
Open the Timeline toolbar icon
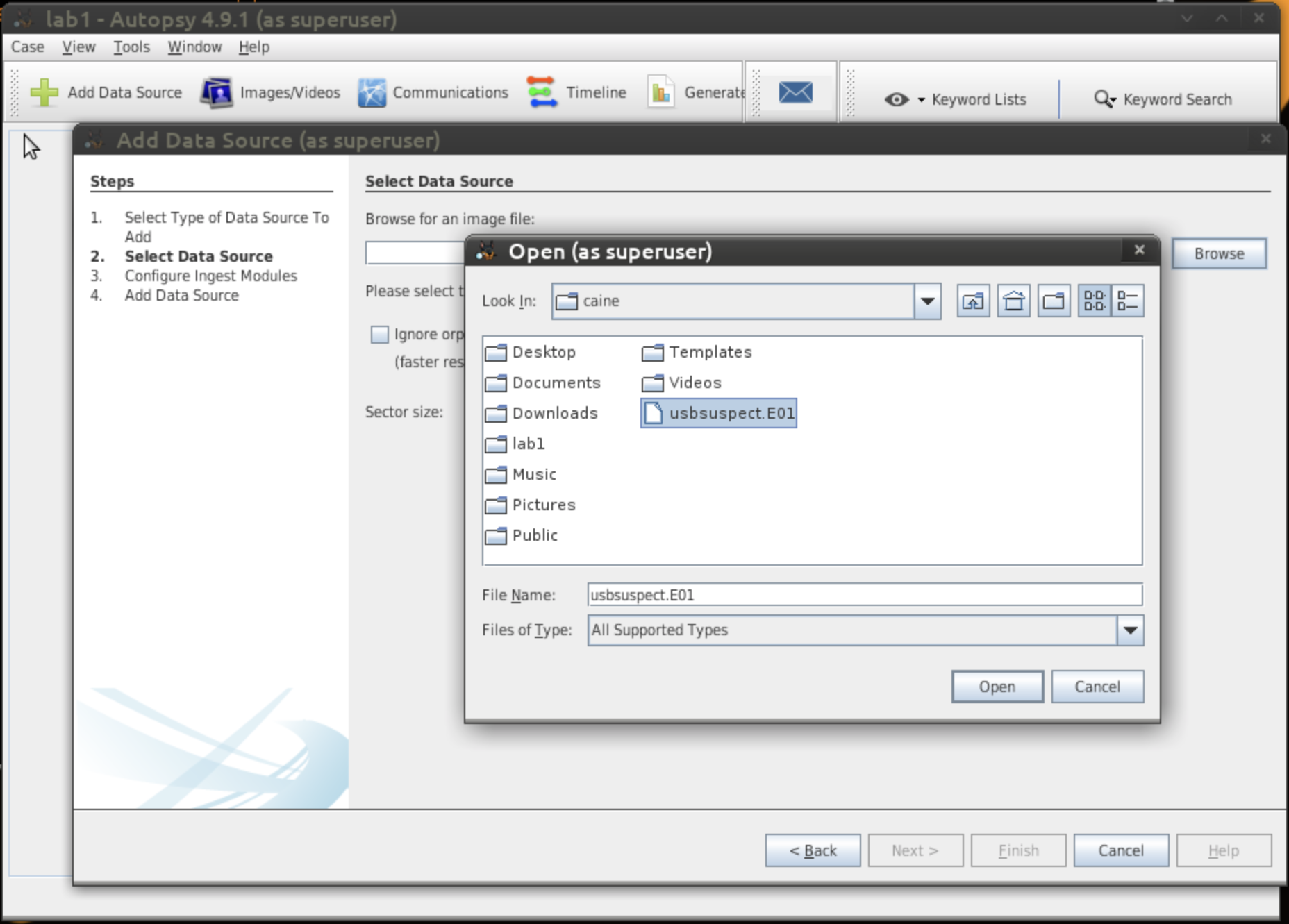click(x=542, y=92)
